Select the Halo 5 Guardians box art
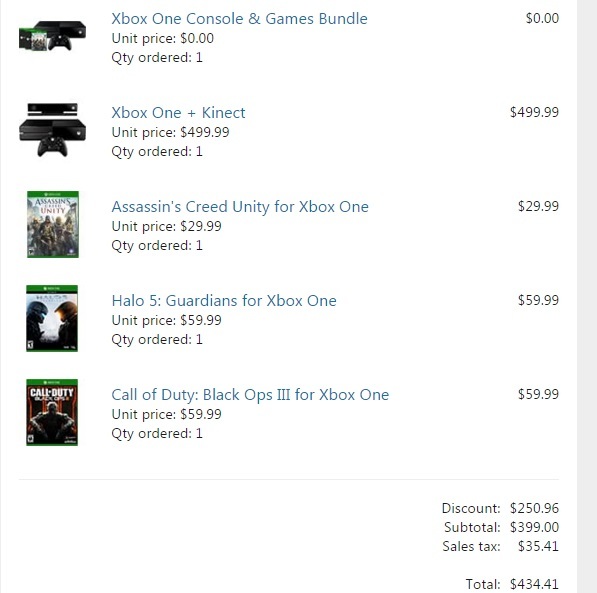Screen dimensions: 597x593 pyautogui.click(x=52, y=318)
